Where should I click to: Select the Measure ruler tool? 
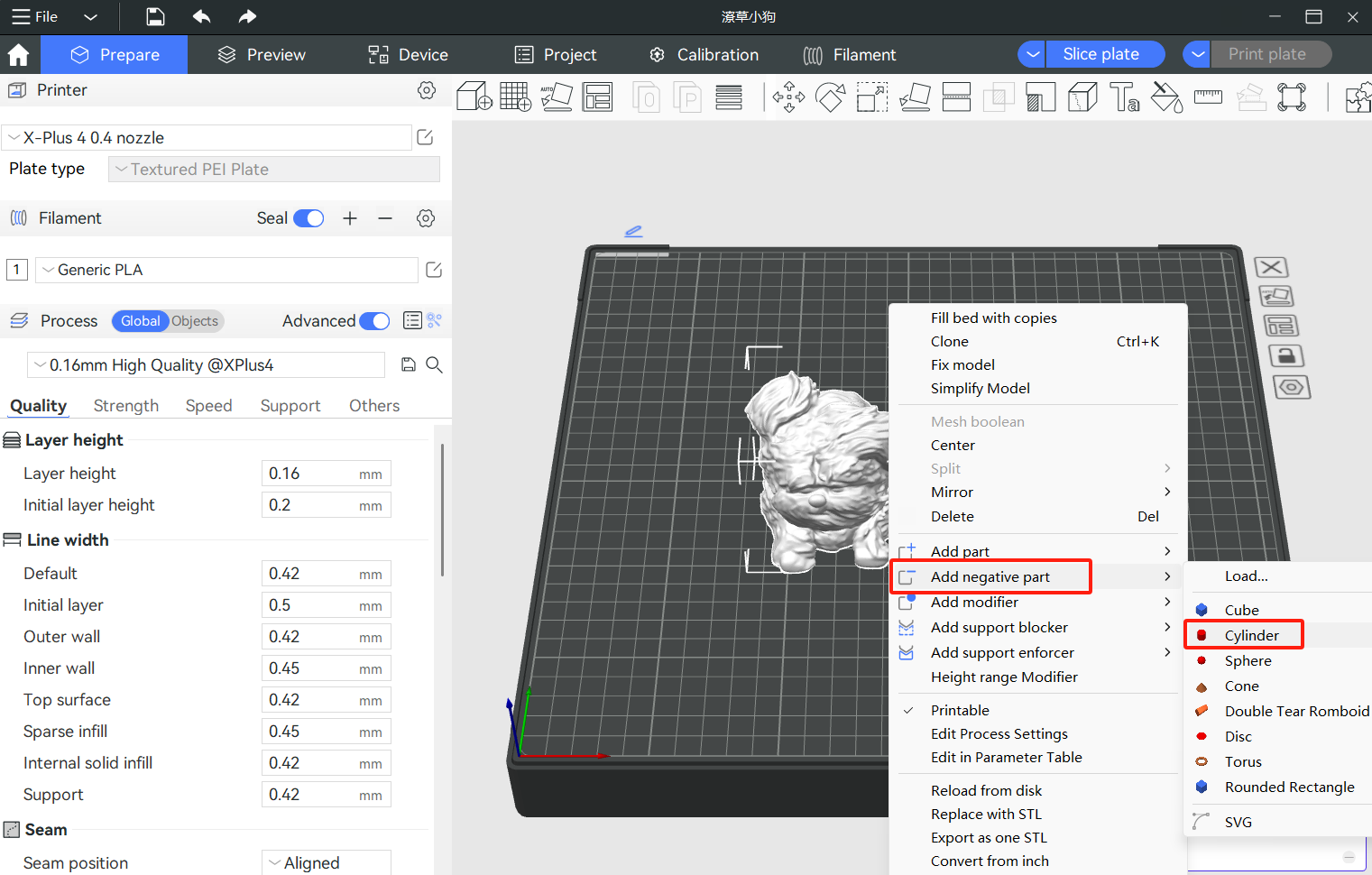[x=1208, y=97]
